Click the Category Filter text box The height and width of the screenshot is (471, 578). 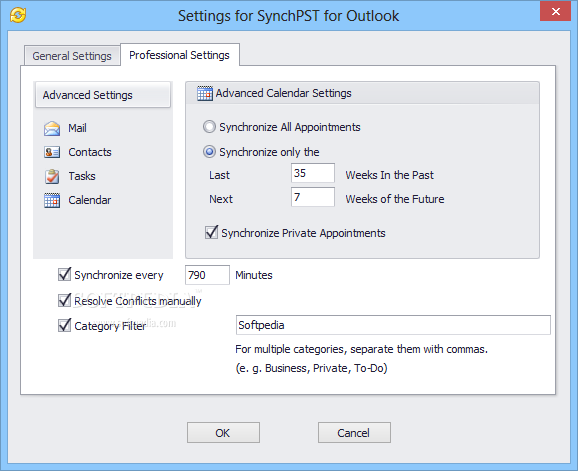point(393,325)
